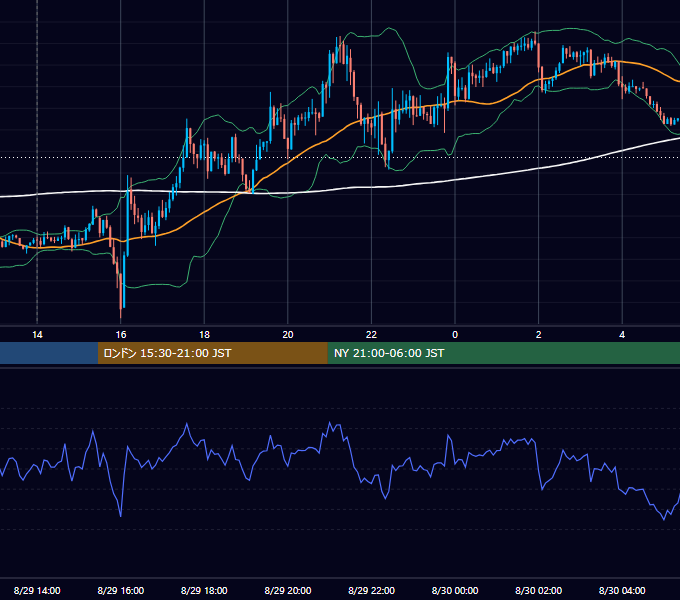680x600 pixels.
Task: Click the blue session bar before London
Action: pyautogui.click(x=49, y=353)
